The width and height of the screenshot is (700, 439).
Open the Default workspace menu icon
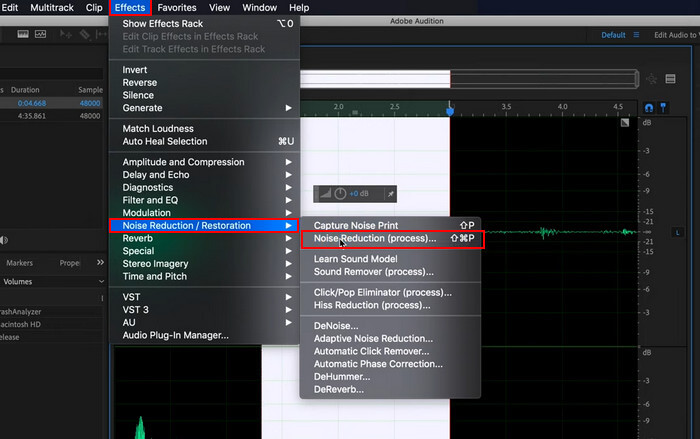pos(636,35)
